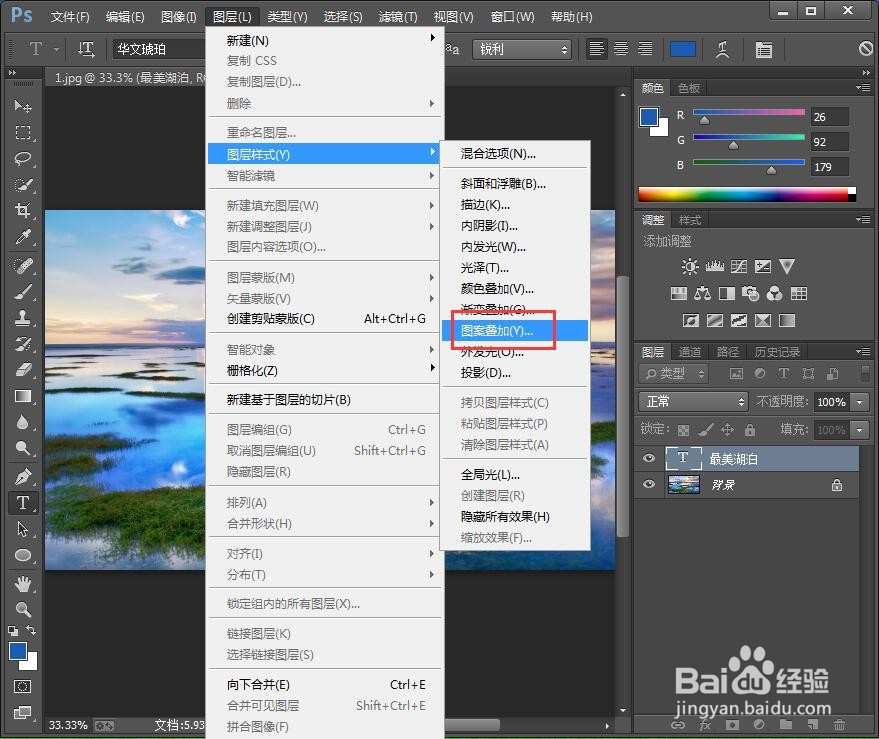Open the layer blend mode dropdown showing 正常

pyautogui.click(x=692, y=401)
